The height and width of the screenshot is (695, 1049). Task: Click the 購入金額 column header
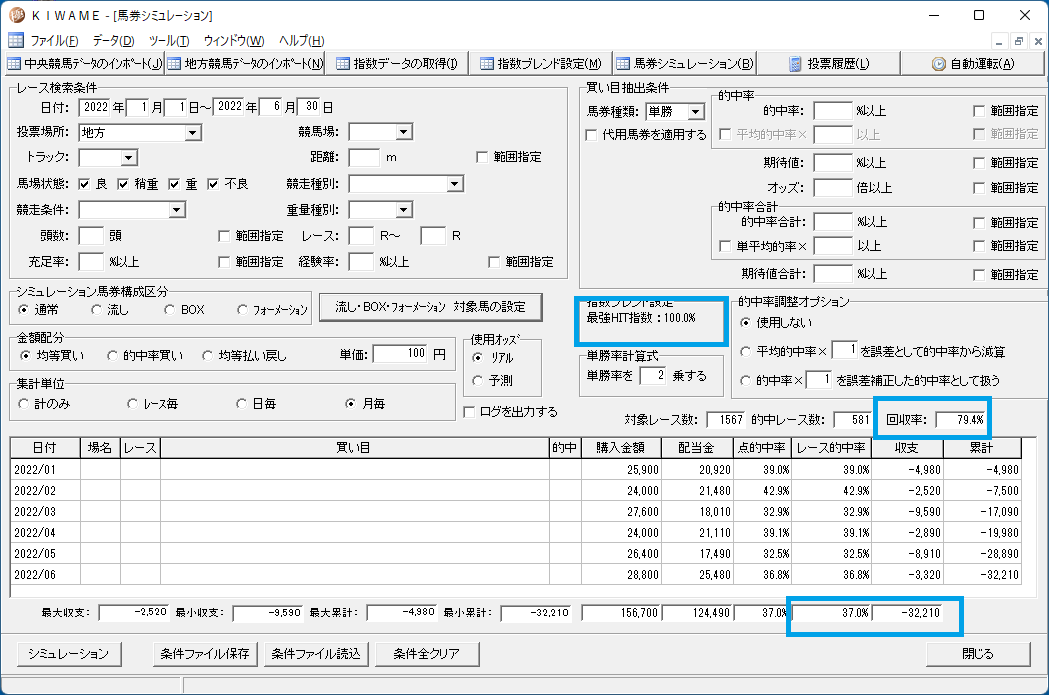pyautogui.click(x=621, y=448)
